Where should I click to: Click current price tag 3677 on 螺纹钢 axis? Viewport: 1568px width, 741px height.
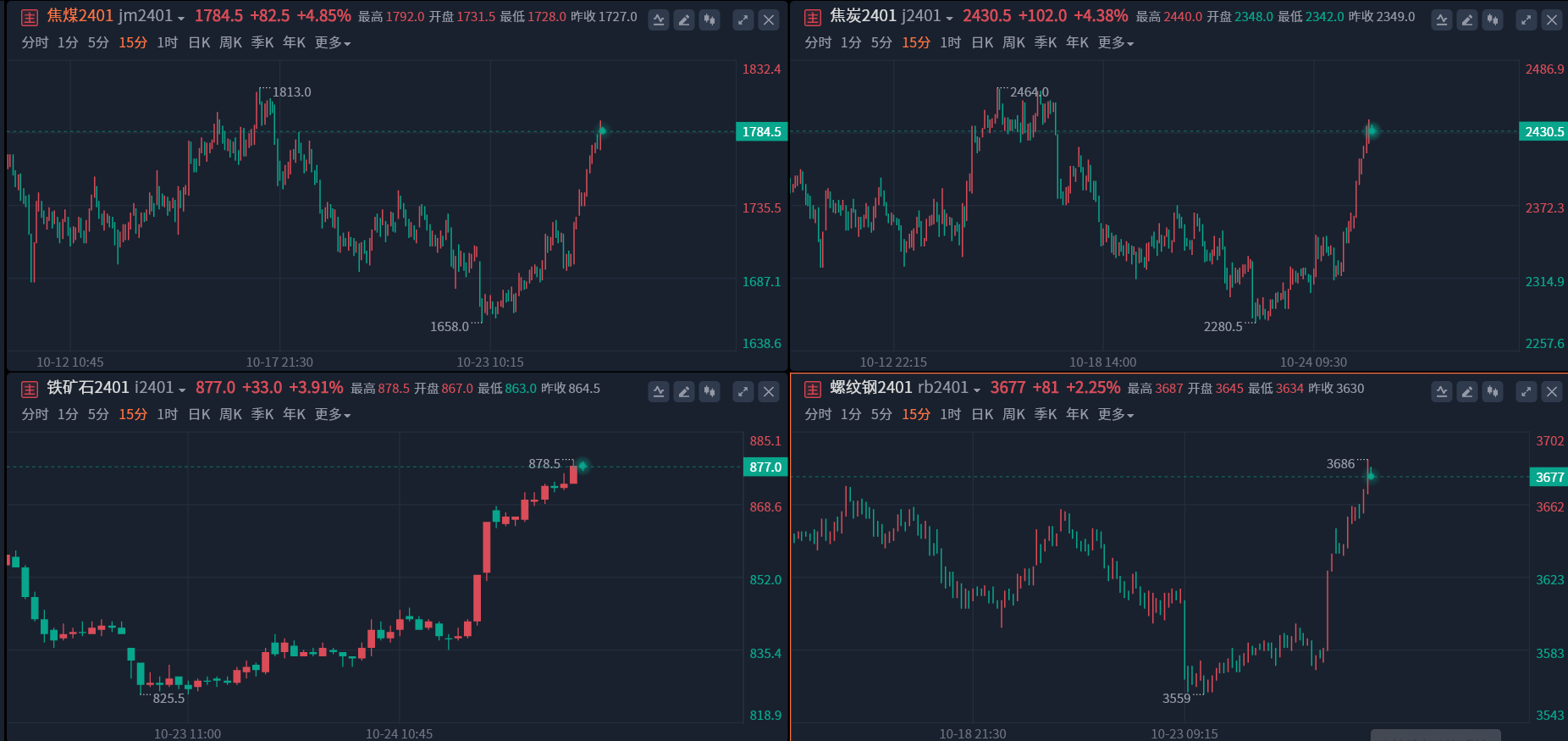1549,477
